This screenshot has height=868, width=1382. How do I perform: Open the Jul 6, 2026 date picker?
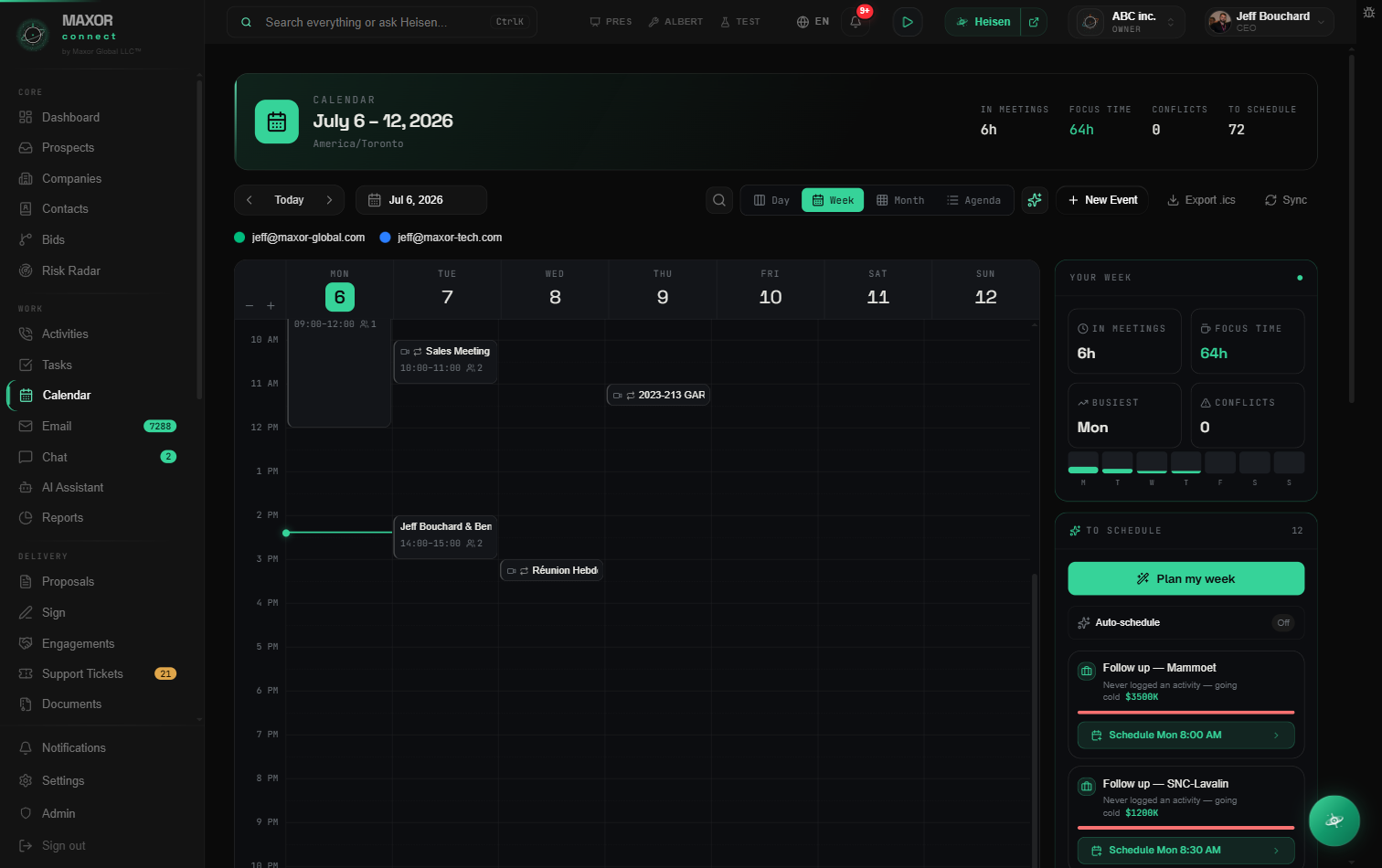tap(421, 200)
